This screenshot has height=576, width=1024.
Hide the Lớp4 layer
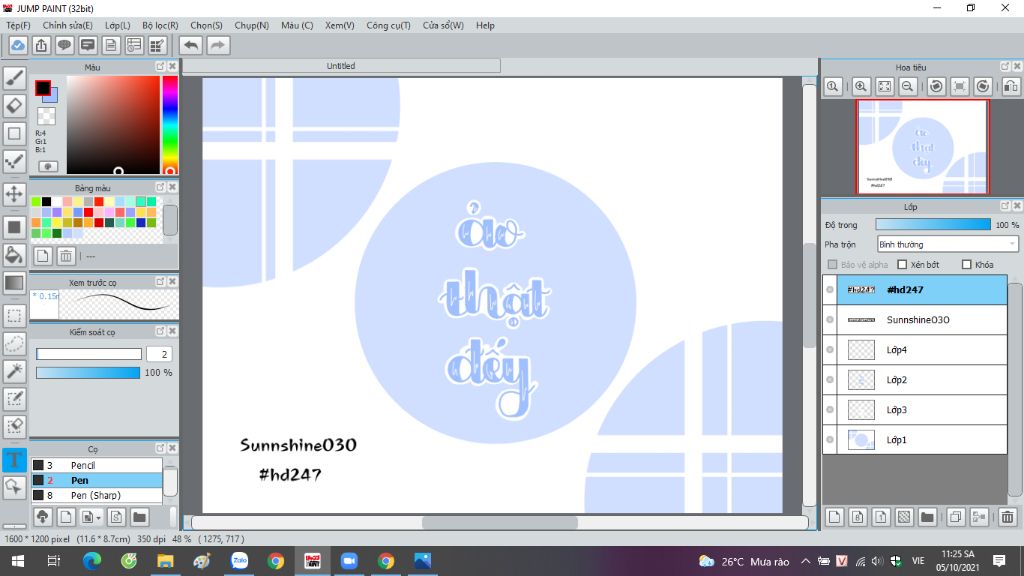829,349
